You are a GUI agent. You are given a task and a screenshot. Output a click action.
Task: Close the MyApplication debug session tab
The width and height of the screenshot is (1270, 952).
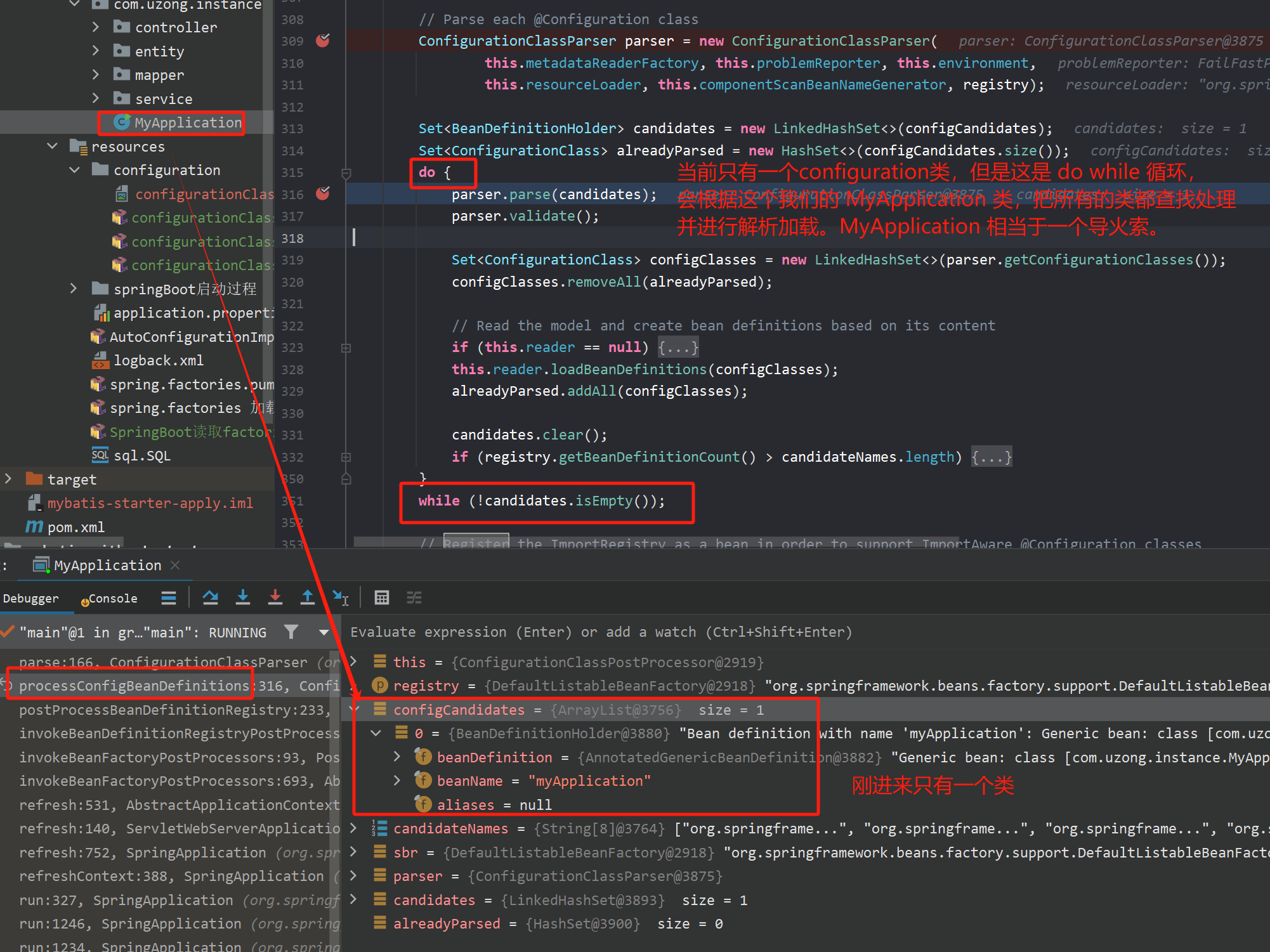click(176, 565)
